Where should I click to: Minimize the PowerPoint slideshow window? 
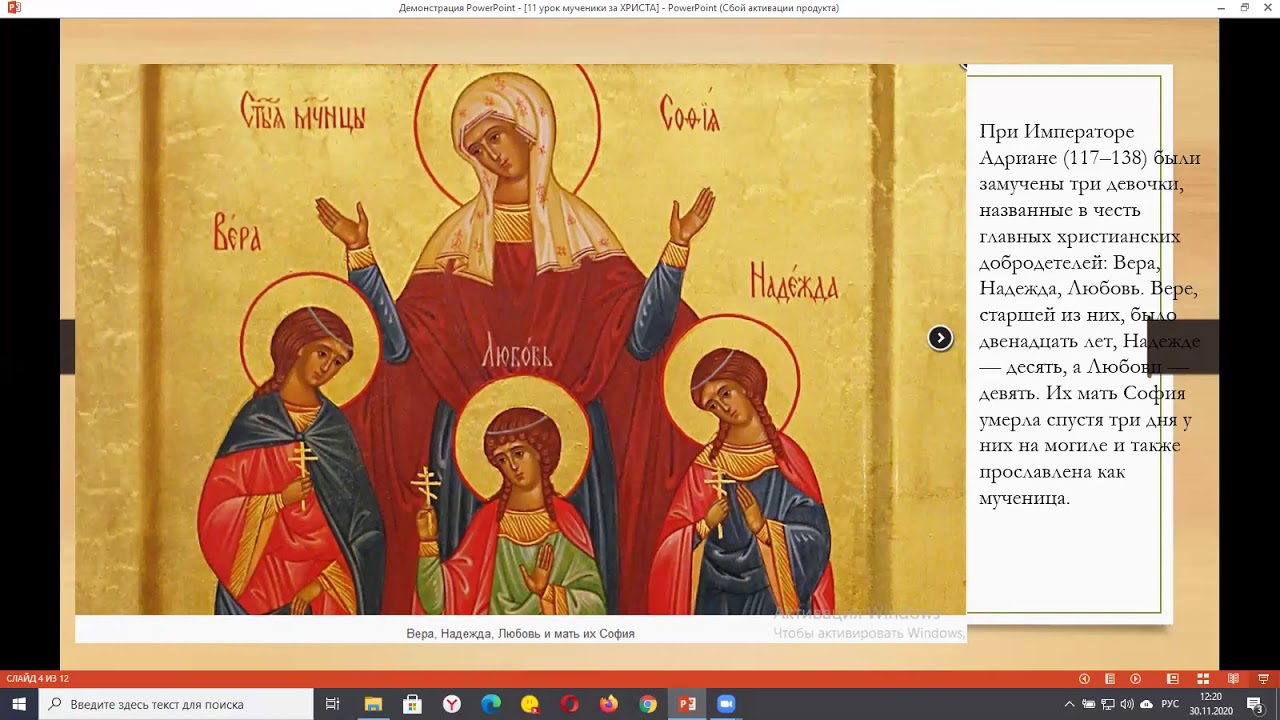click(1221, 8)
